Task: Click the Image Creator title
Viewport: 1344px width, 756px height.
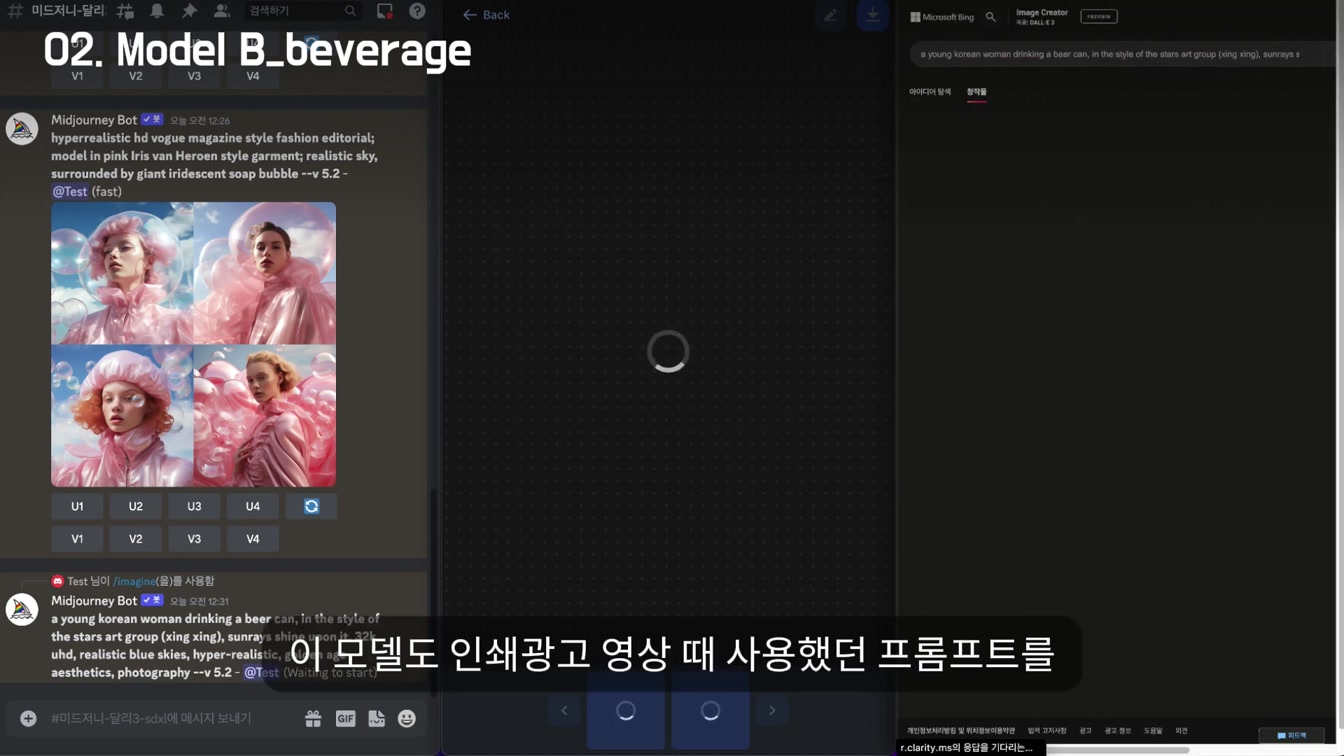Action: [x=1042, y=13]
